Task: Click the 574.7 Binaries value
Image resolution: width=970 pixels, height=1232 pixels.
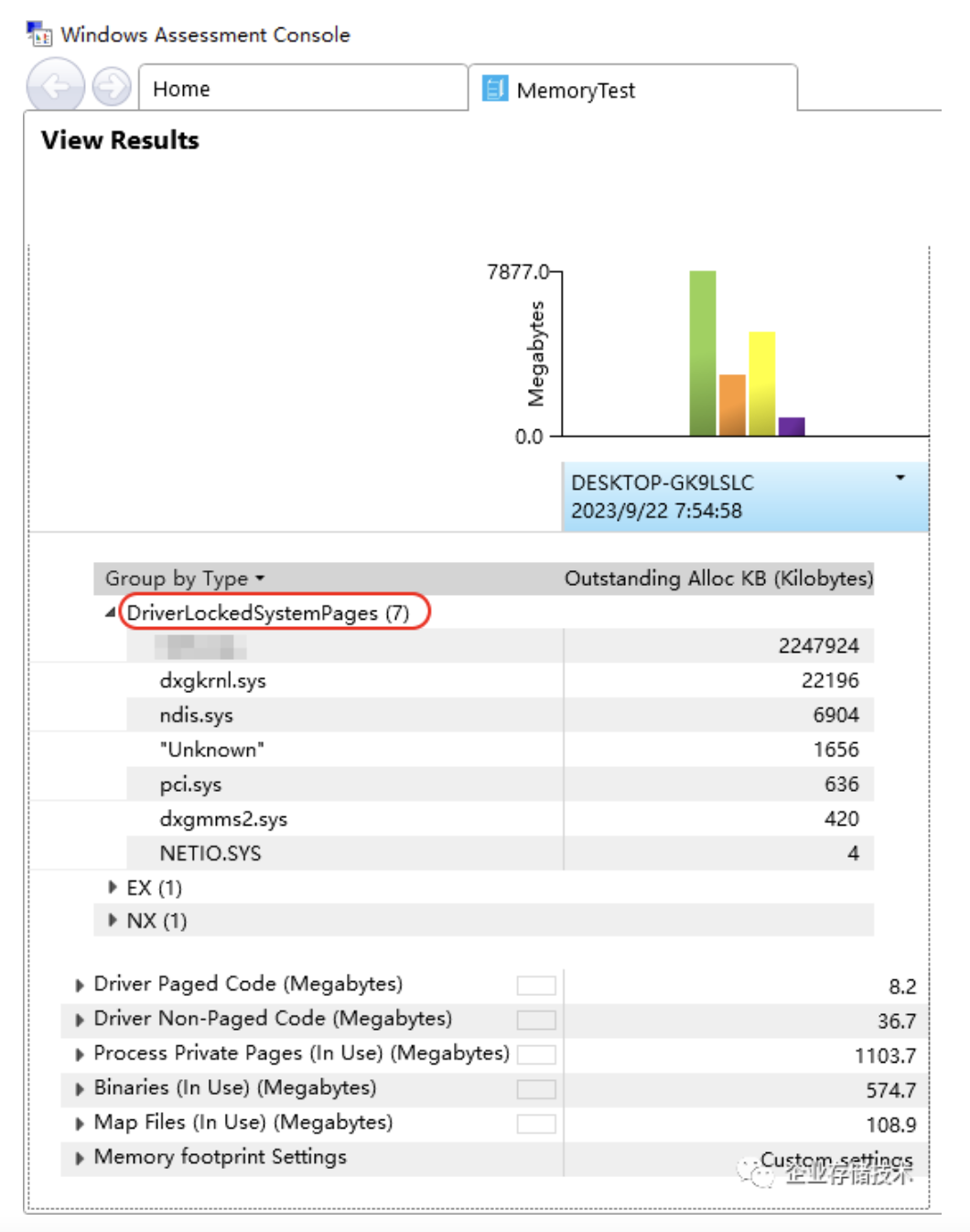Action: tap(891, 1090)
